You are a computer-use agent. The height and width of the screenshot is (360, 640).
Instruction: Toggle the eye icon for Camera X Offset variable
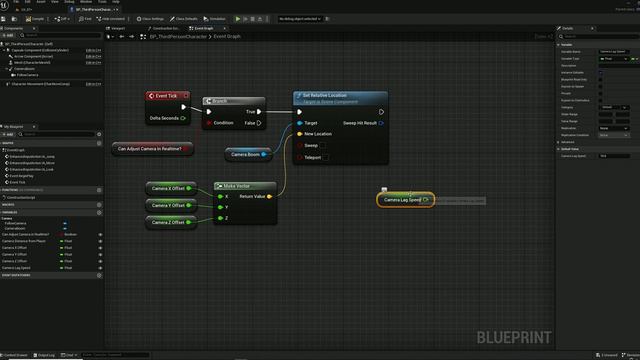pos(100,248)
